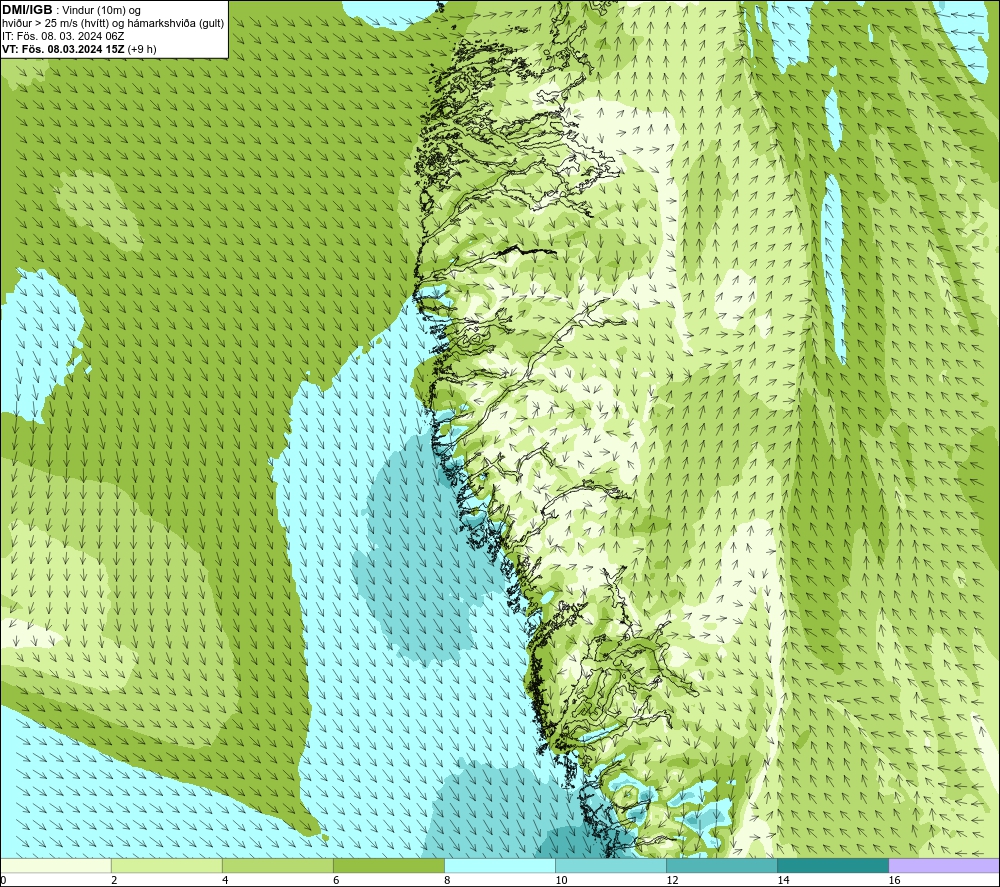Click the pale yellow 0–2 m/s legend swatch
Screen dimensions: 1000x887
point(56,865)
